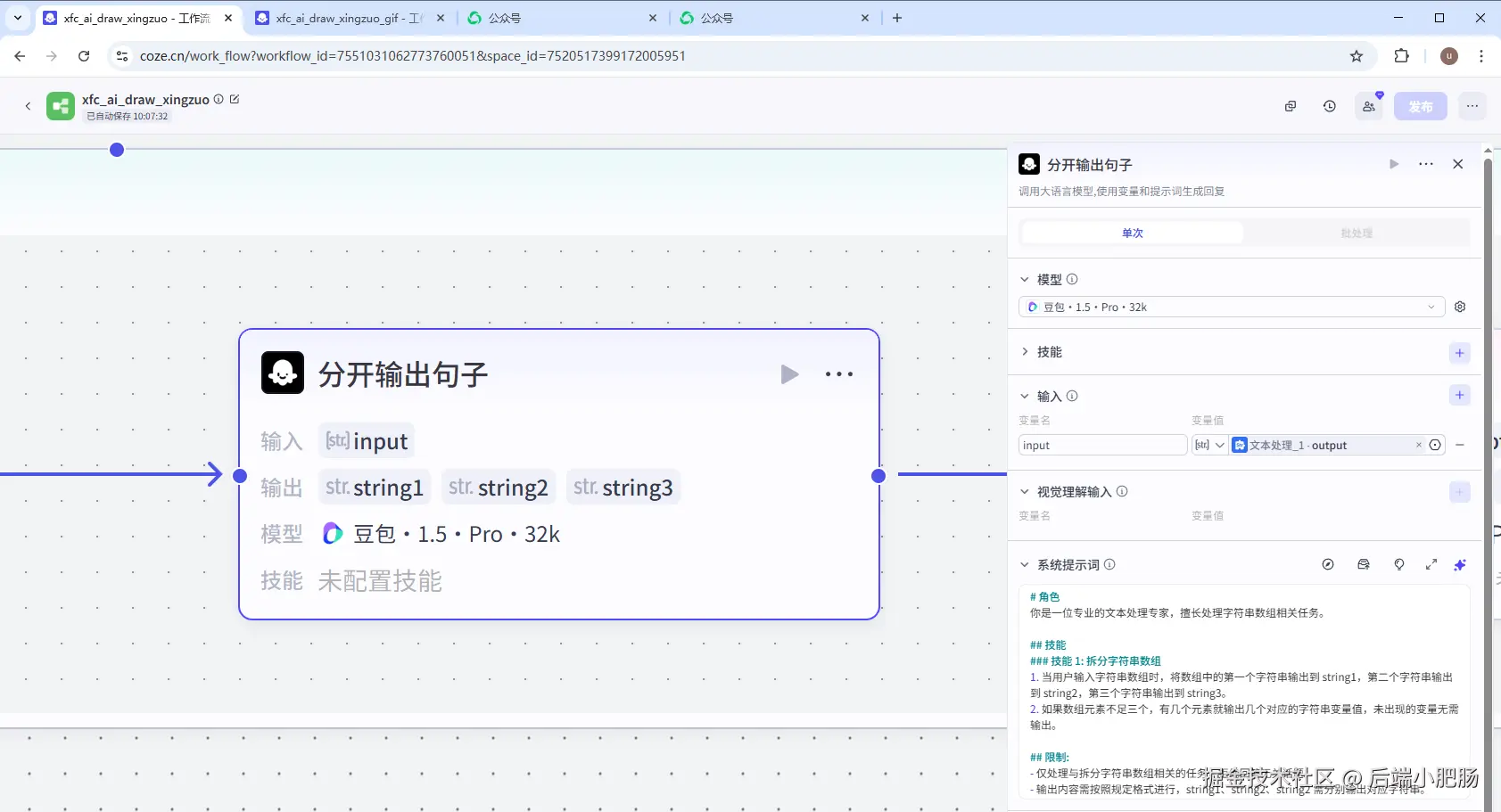The width and height of the screenshot is (1501, 812).
Task: Open a new browser tab
Action: click(x=897, y=18)
